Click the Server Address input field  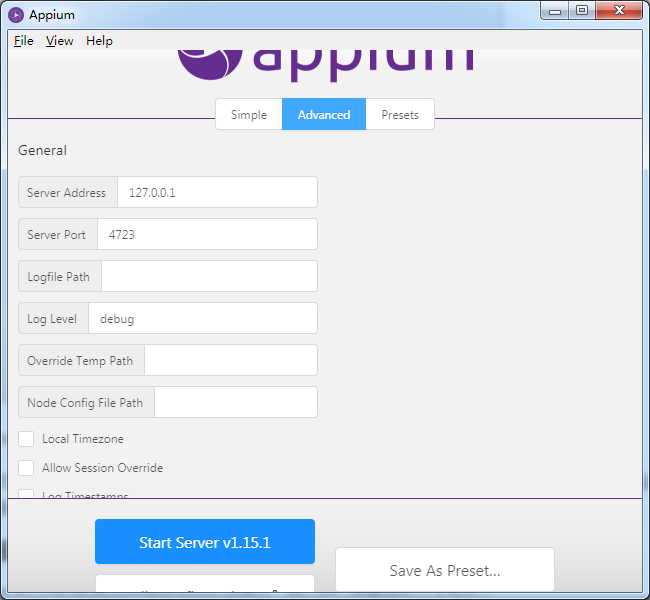tap(217, 192)
